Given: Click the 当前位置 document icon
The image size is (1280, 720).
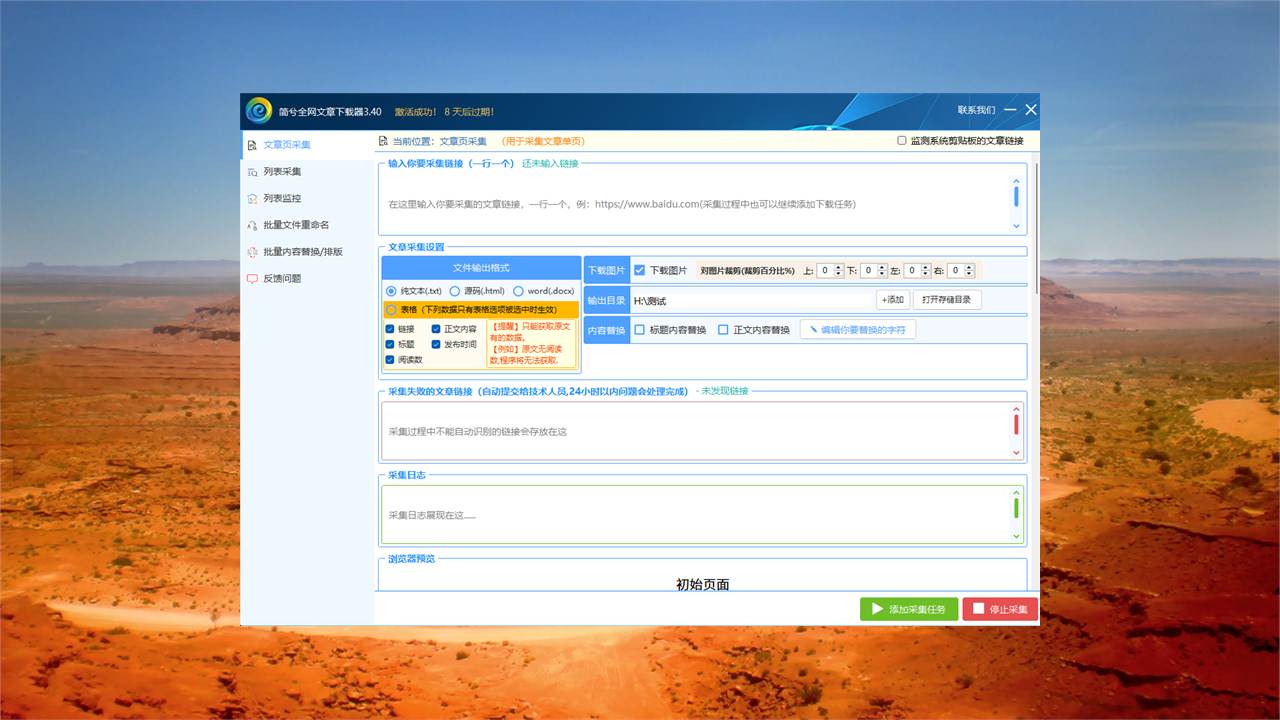Looking at the screenshot, I should 383,142.
